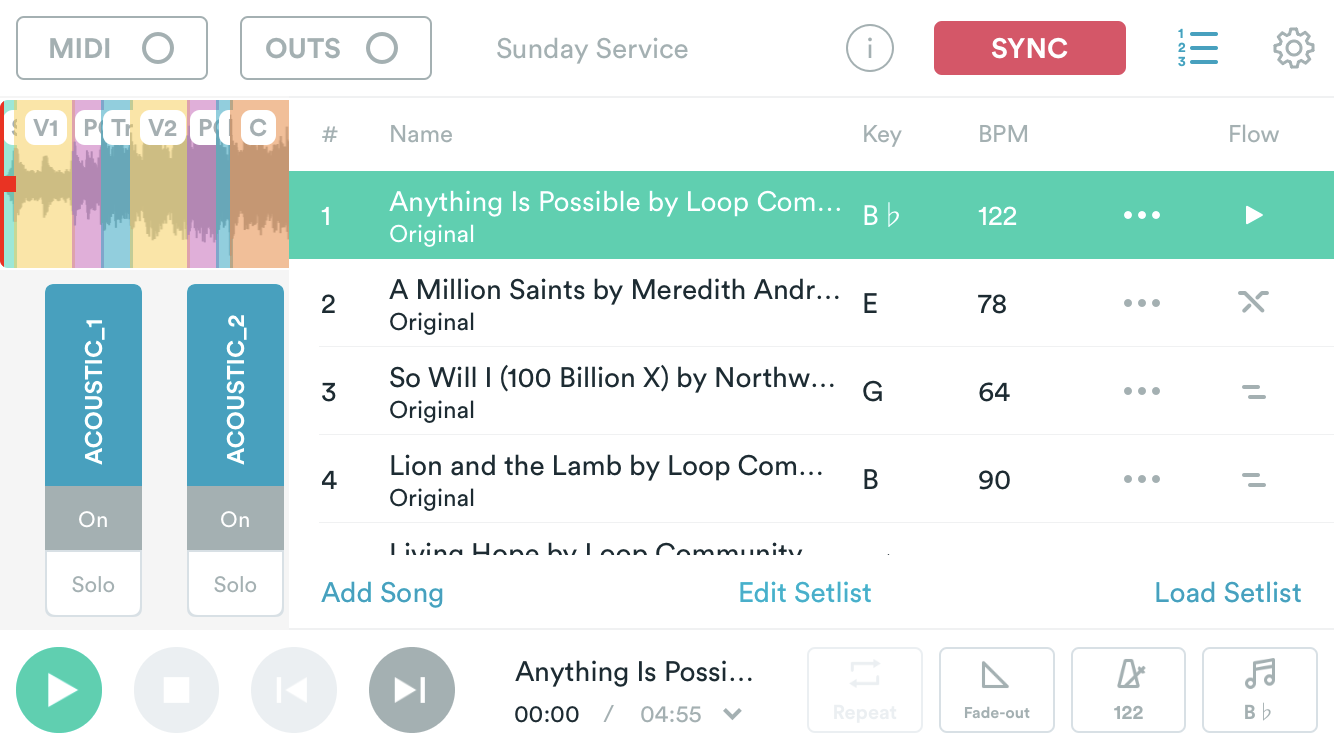
Task: Open song info with the i icon
Action: (x=869, y=48)
